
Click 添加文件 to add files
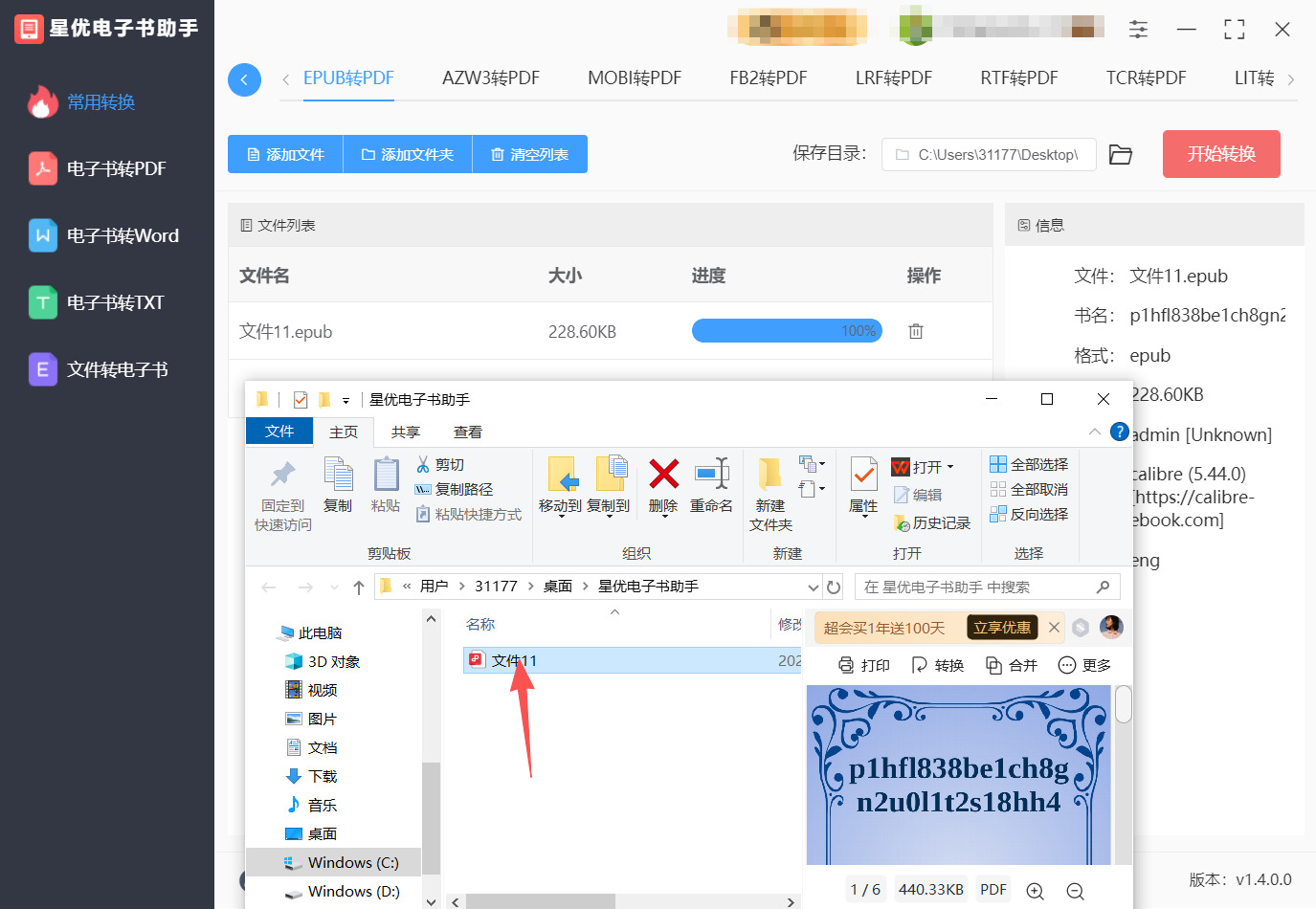(284, 154)
